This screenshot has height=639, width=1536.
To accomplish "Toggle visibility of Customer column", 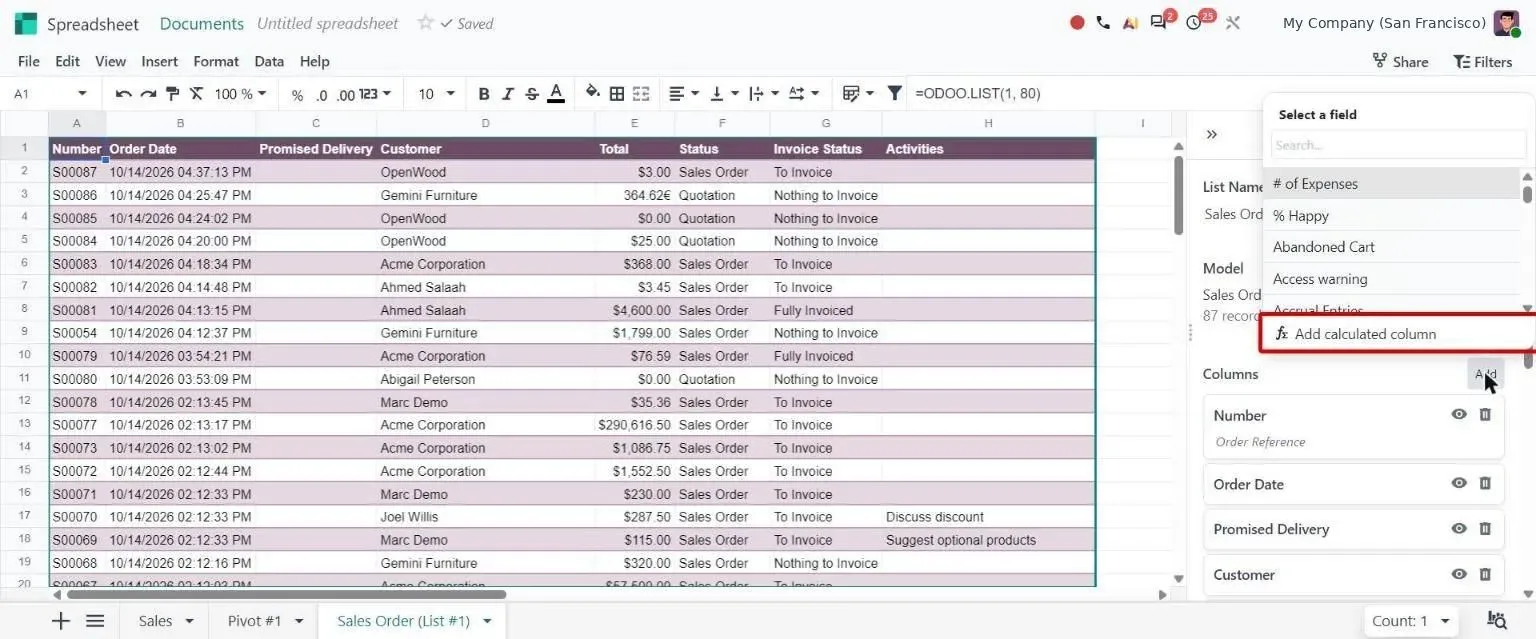I will [1459, 574].
